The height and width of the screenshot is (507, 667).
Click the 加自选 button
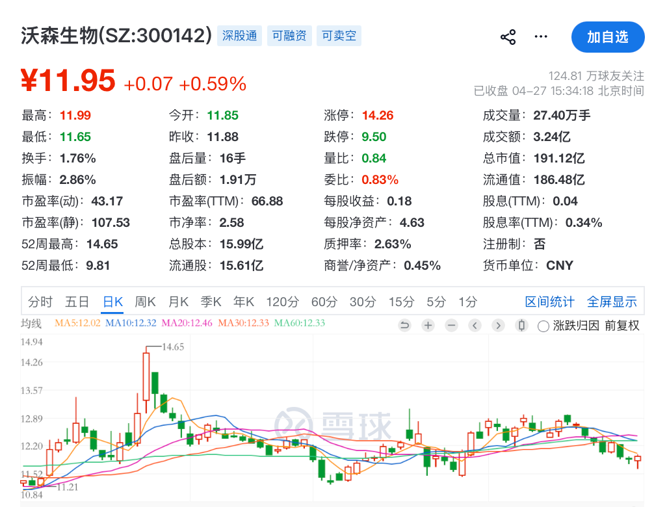[x=608, y=37]
